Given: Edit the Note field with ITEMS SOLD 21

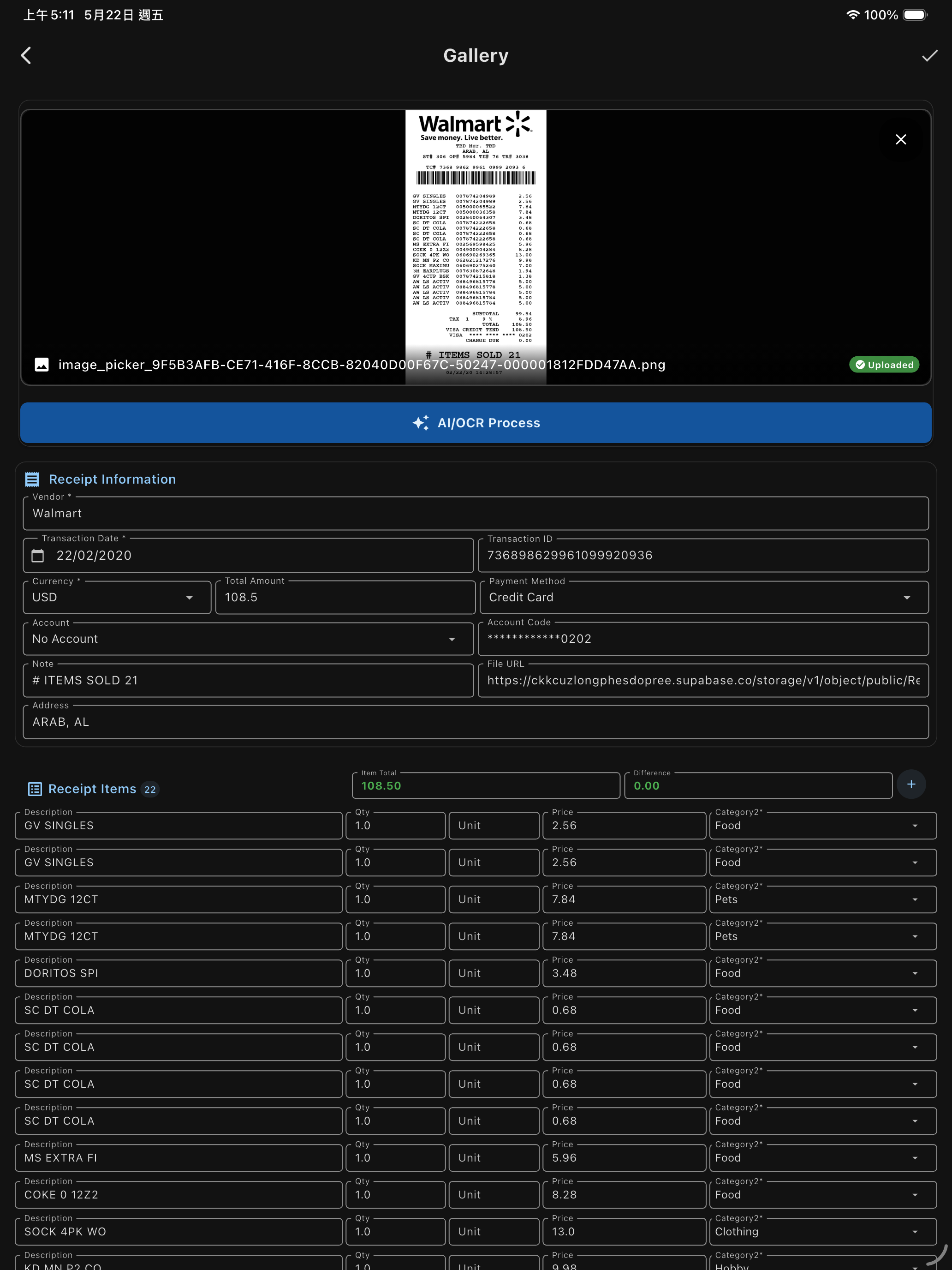Looking at the screenshot, I should [x=248, y=680].
